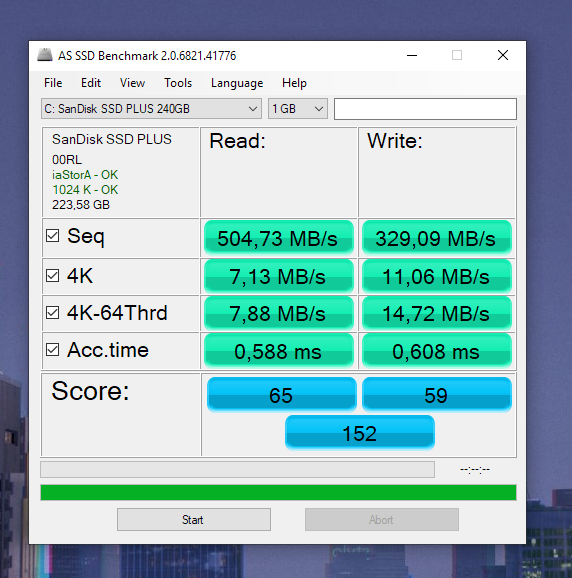
Task: Click the AS SSD Benchmark title bar icon
Action: coord(45,55)
